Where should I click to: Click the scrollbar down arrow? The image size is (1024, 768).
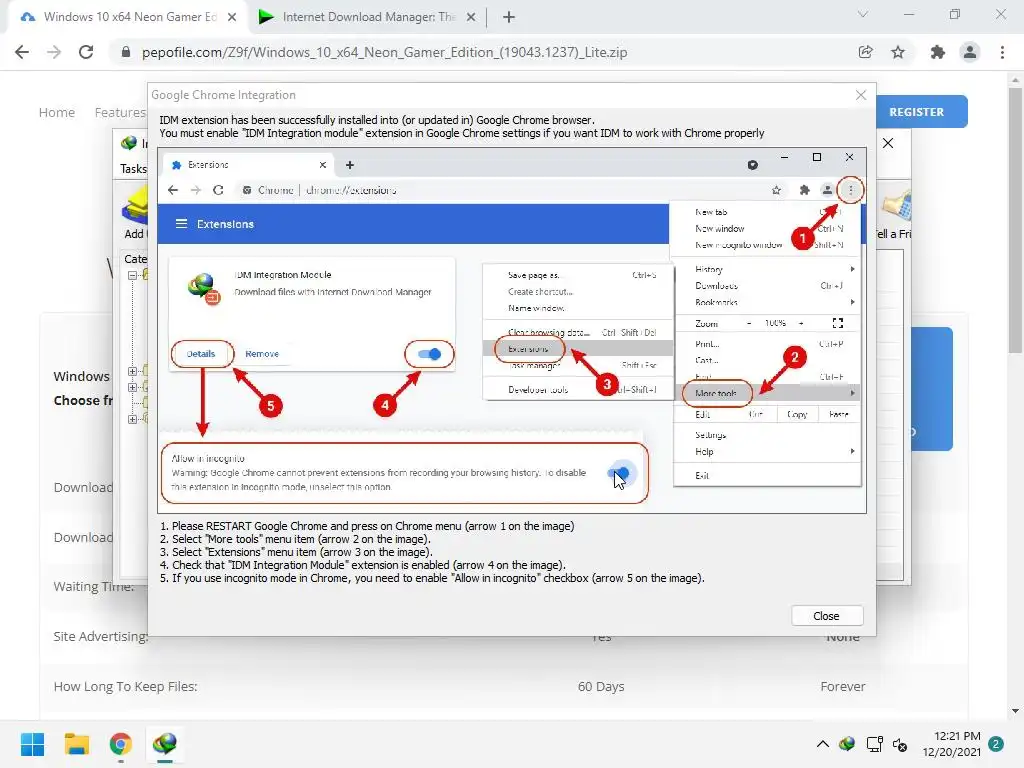pyautogui.click(x=1014, y=711)
